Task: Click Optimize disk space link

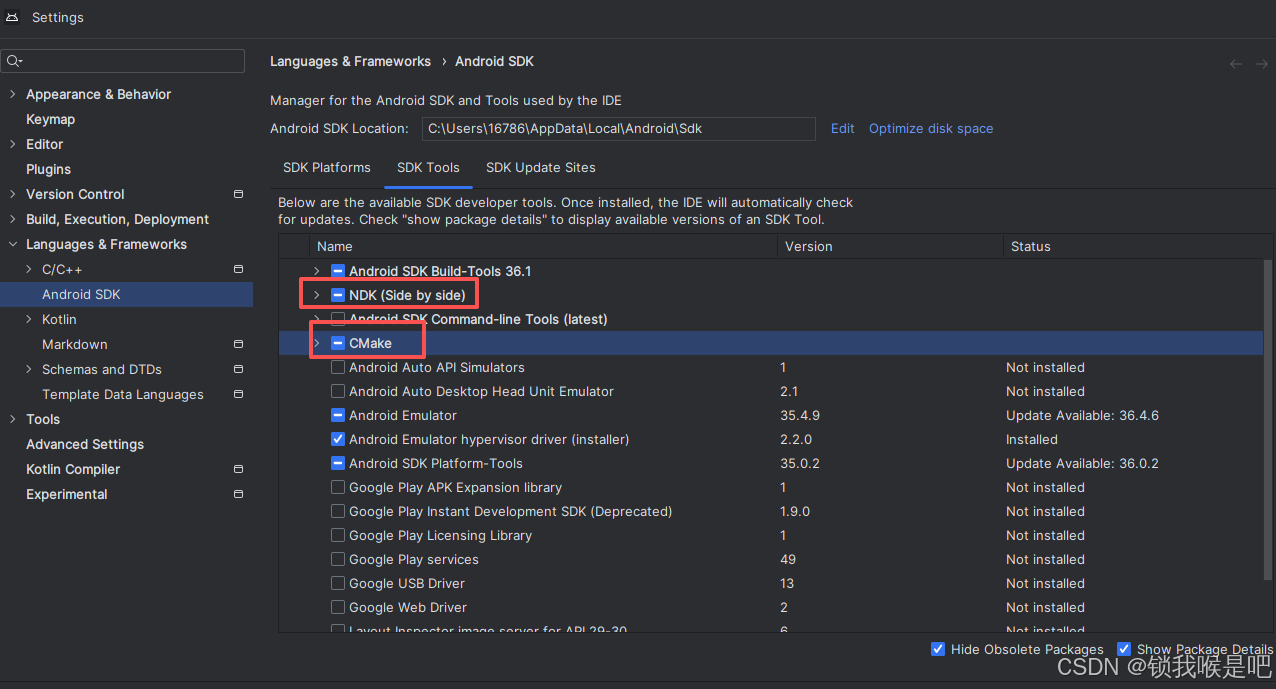Action: tap(931, 128)
